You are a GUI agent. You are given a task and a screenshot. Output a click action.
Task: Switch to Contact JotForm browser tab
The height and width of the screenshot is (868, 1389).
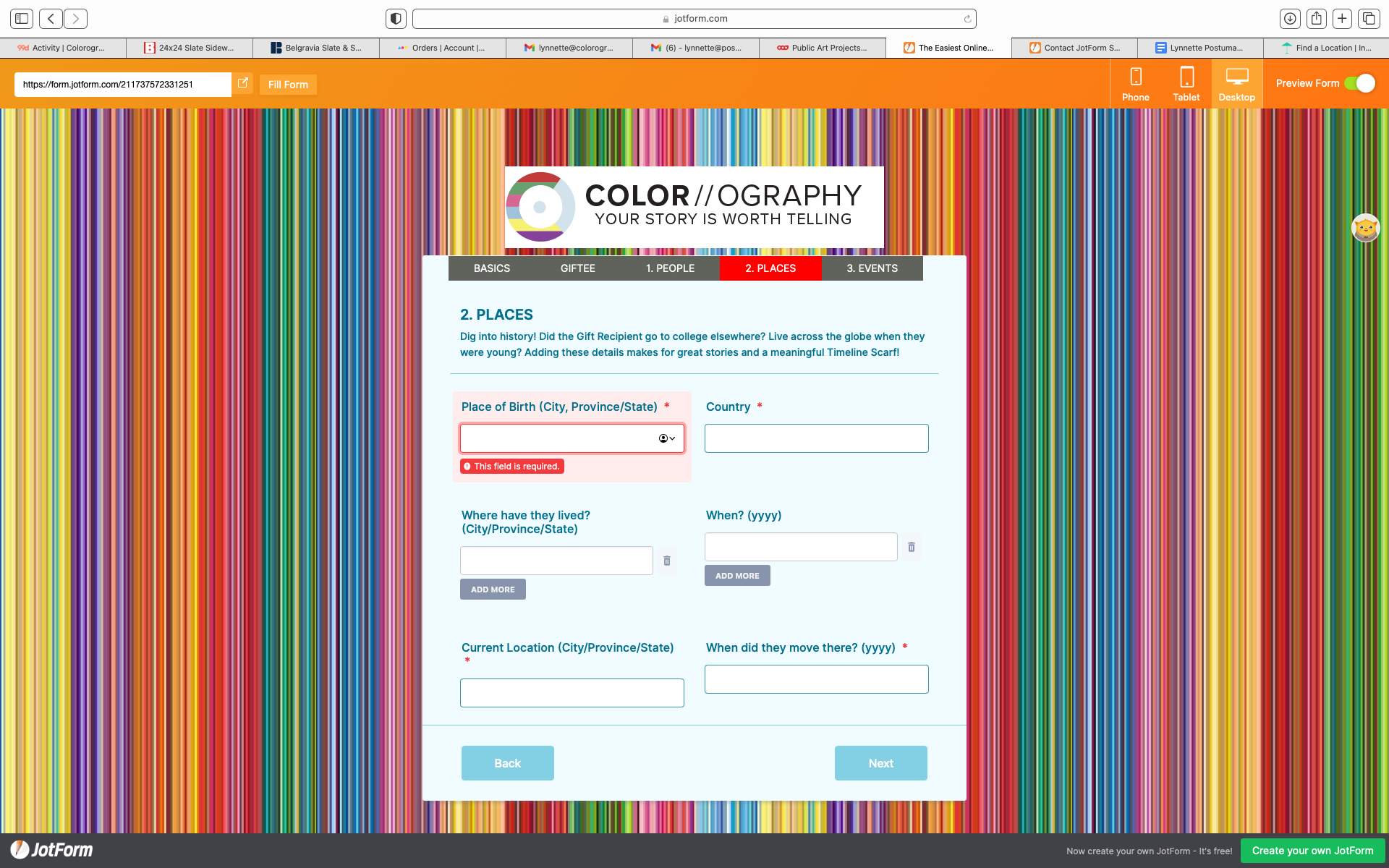pos(1074,48)
